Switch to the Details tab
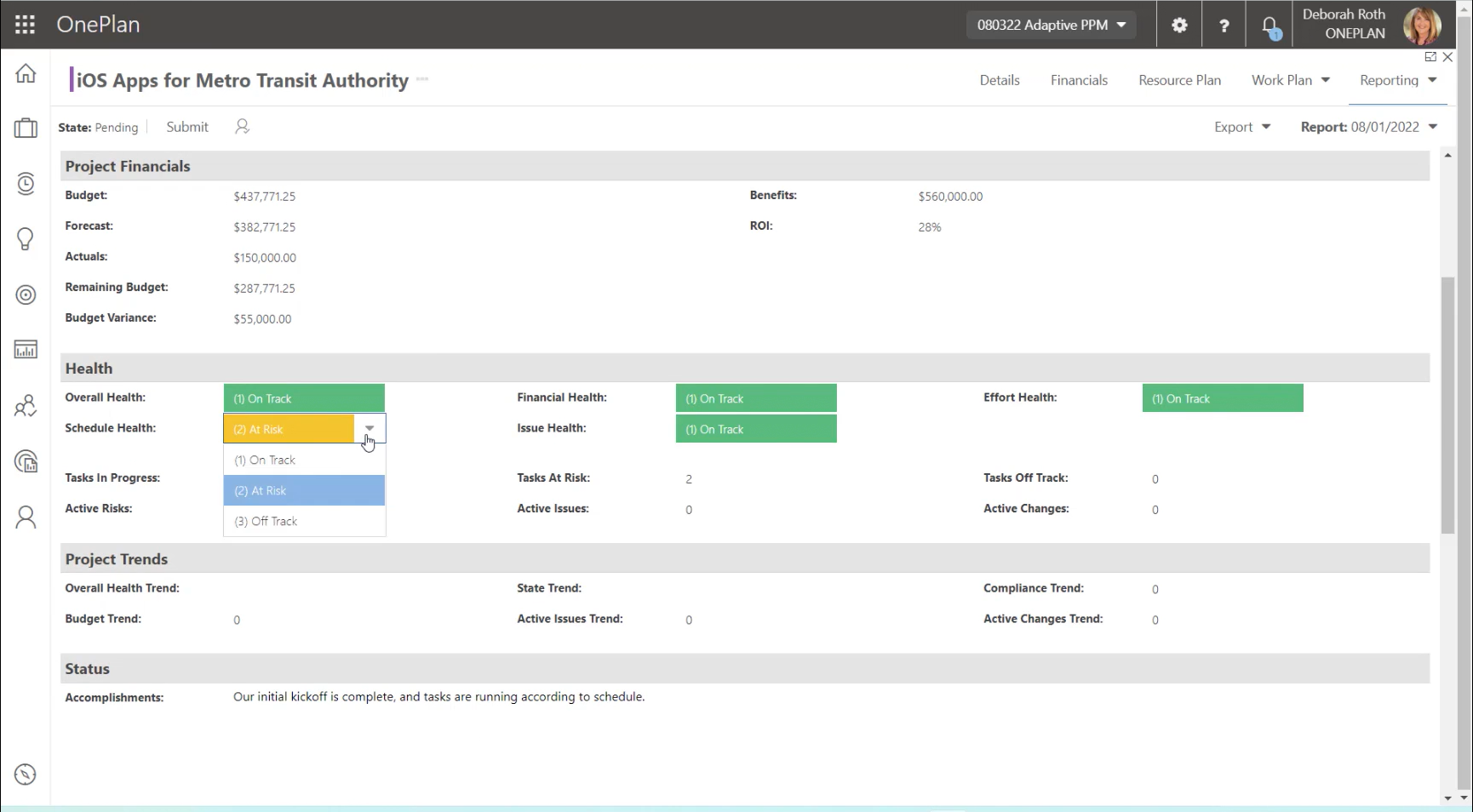The width and height of the screenshot is (1473, 812). (1000, 80)
